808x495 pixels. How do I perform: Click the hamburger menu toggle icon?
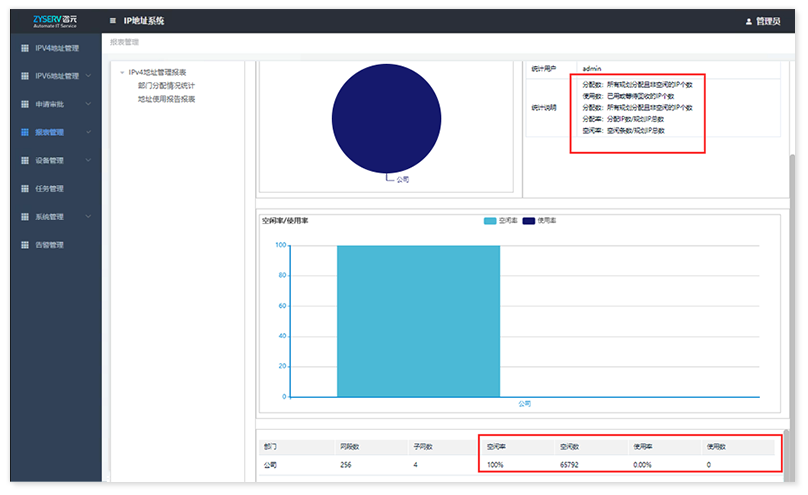pos(112,20)
